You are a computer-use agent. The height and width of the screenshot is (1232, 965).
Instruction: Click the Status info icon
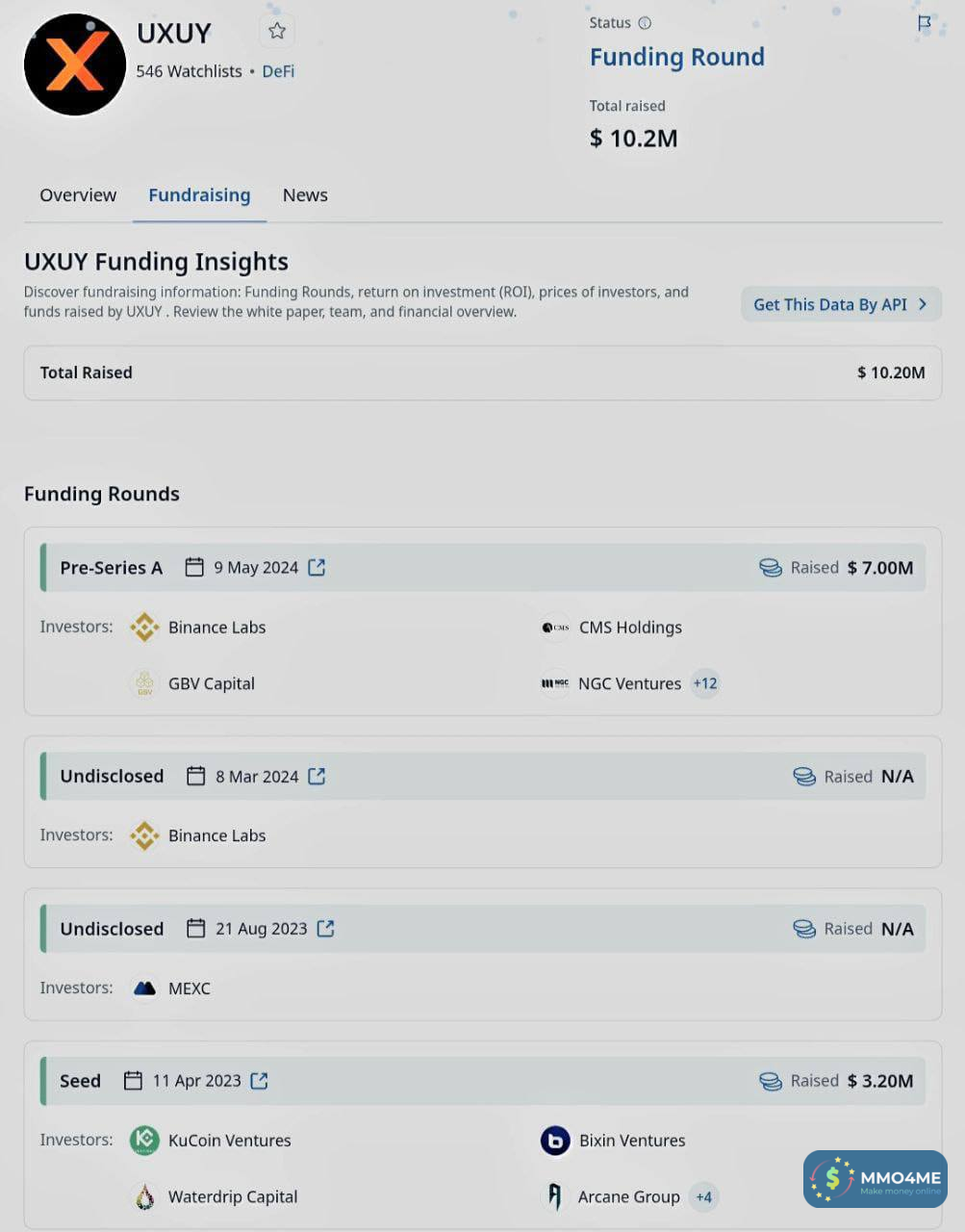(x=645, y=23)
